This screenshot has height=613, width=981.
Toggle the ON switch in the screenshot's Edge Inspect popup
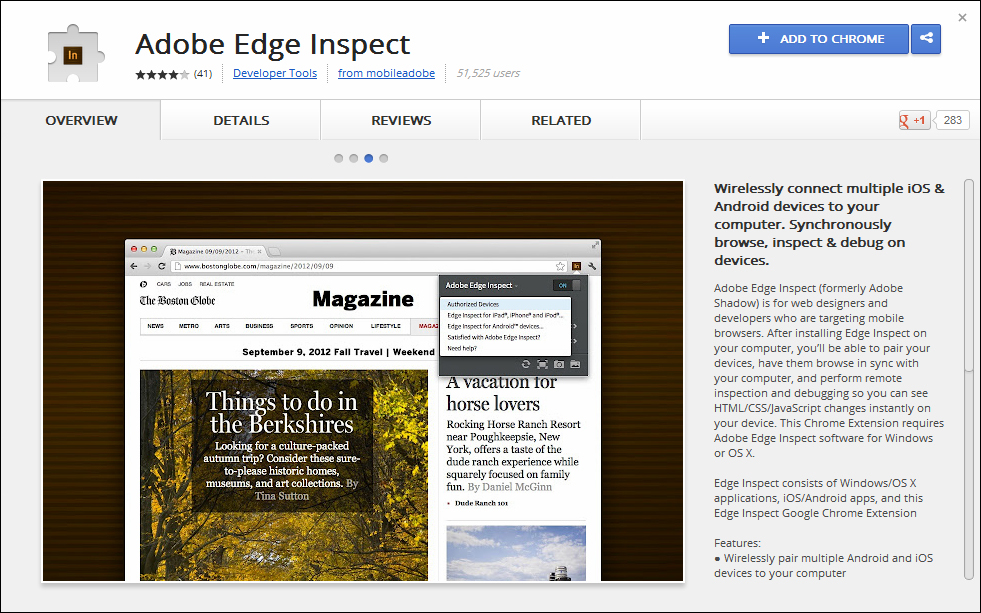tap(567, 285)
